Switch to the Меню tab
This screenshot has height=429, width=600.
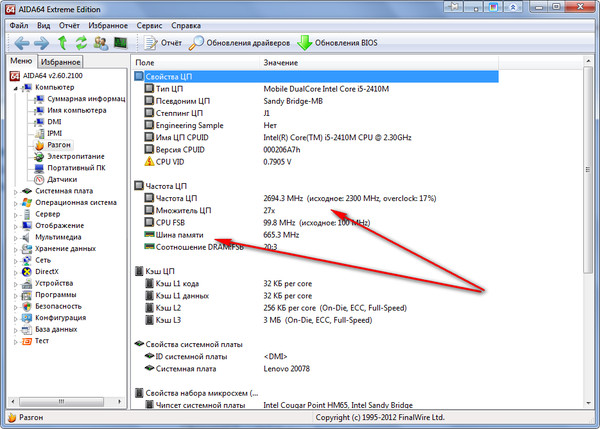[x=21, y=61]
